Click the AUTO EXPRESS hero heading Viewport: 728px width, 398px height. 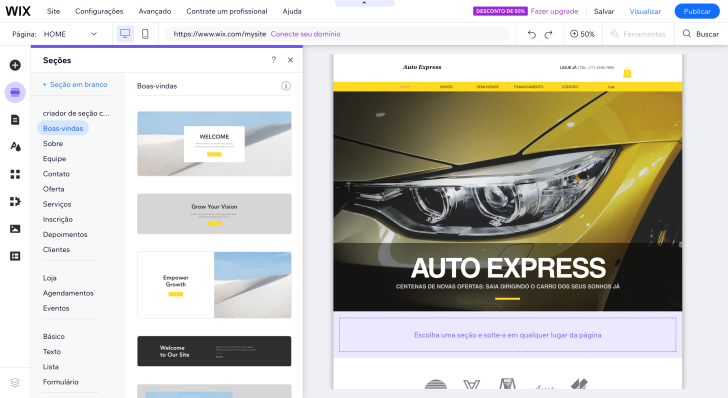point(508,268)
